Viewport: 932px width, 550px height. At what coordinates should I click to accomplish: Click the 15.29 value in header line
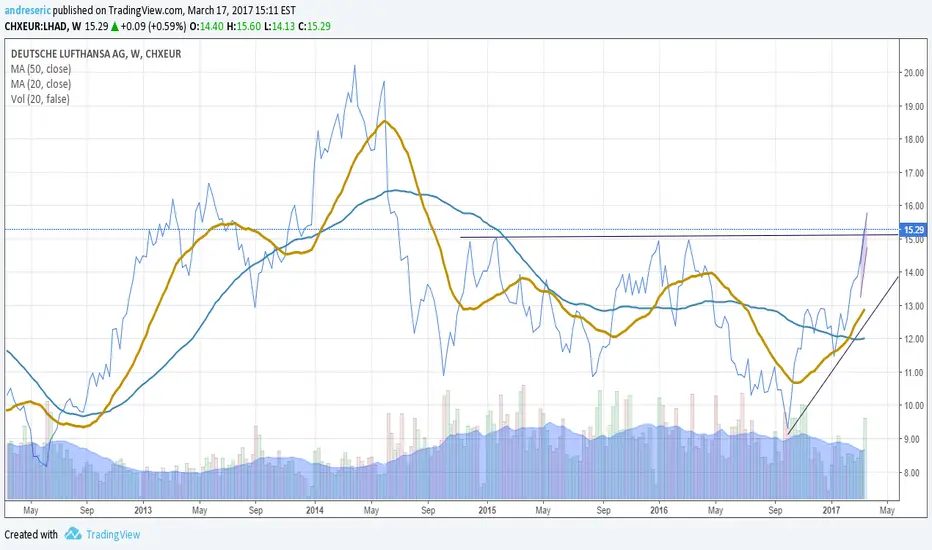(96, 26)
